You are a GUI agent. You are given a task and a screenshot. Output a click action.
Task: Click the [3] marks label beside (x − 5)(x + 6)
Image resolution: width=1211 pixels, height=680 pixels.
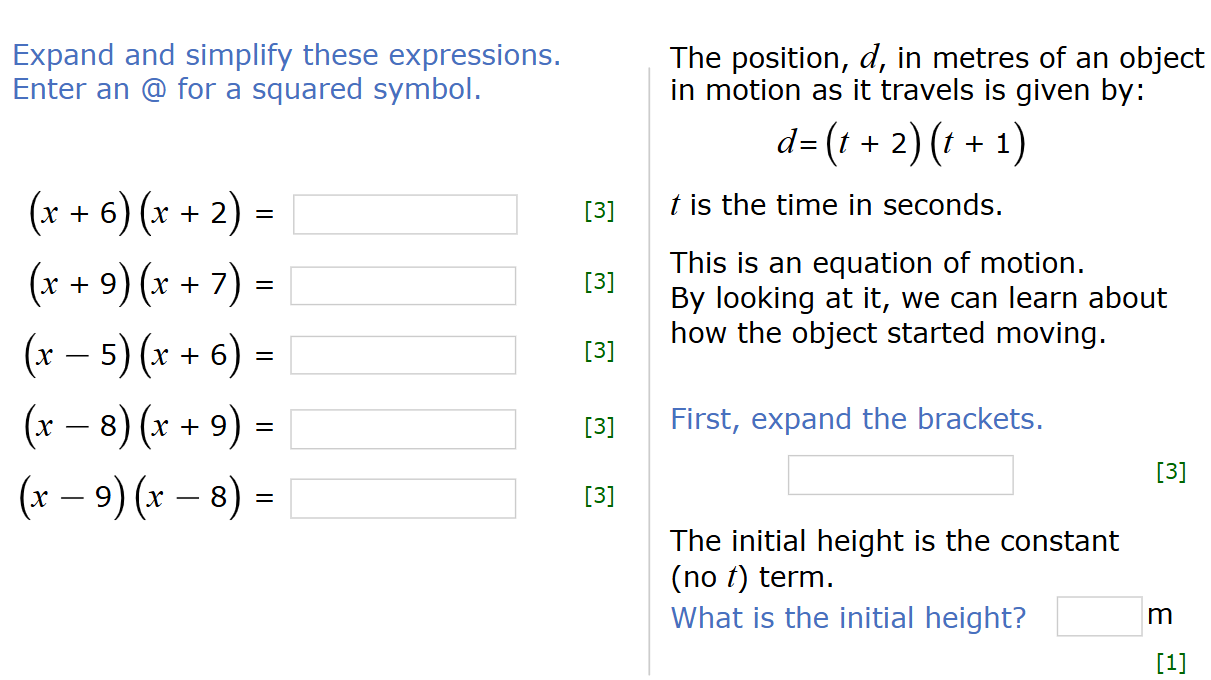[x=599, y=351]
